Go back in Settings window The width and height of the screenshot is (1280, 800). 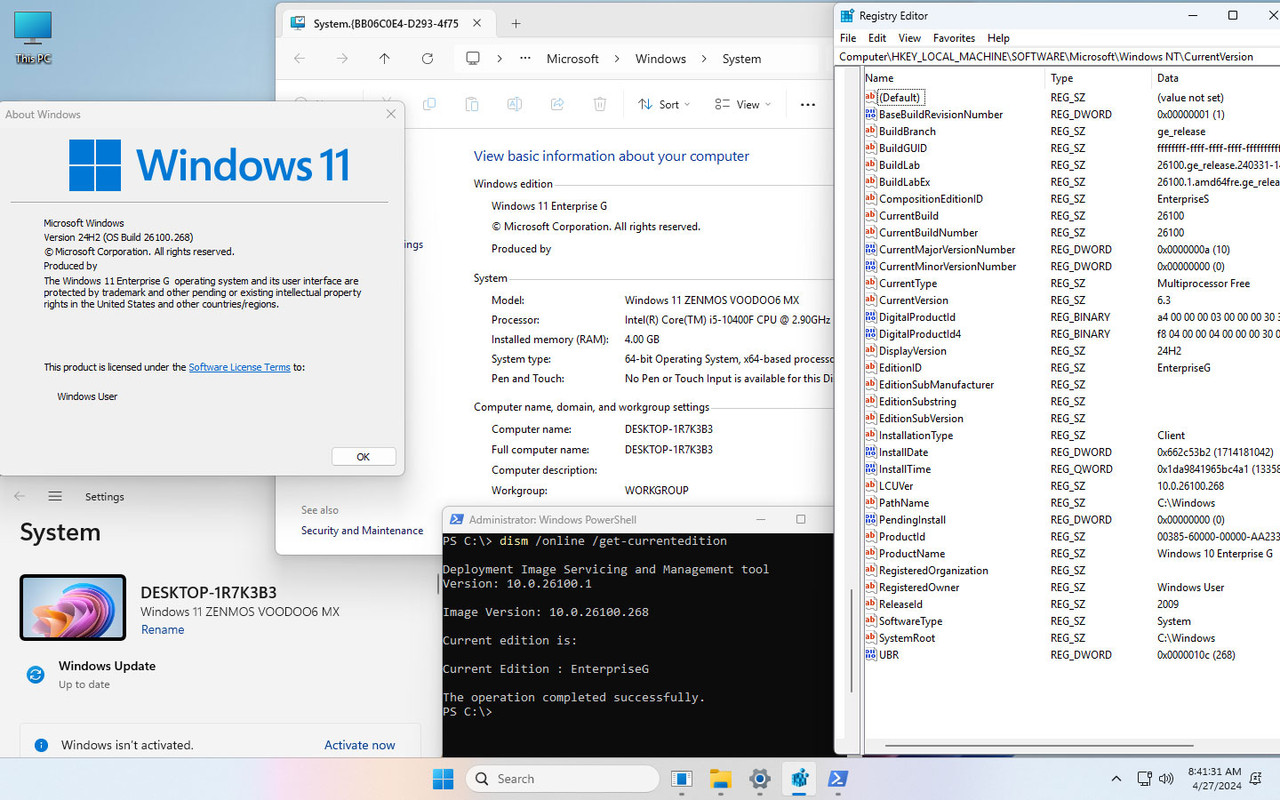coord(19,496)
